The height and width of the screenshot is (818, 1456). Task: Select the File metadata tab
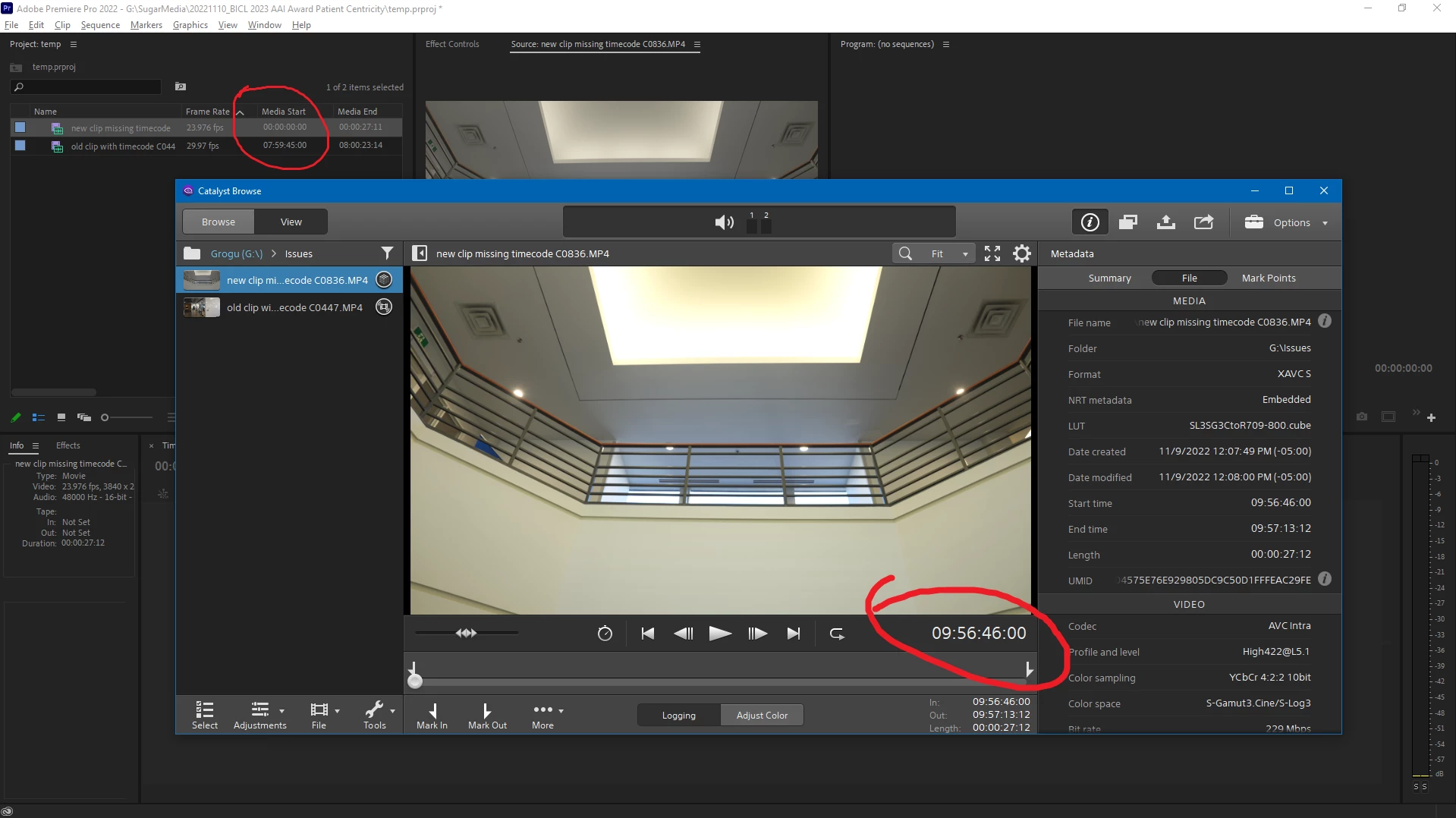(1189, 278)
